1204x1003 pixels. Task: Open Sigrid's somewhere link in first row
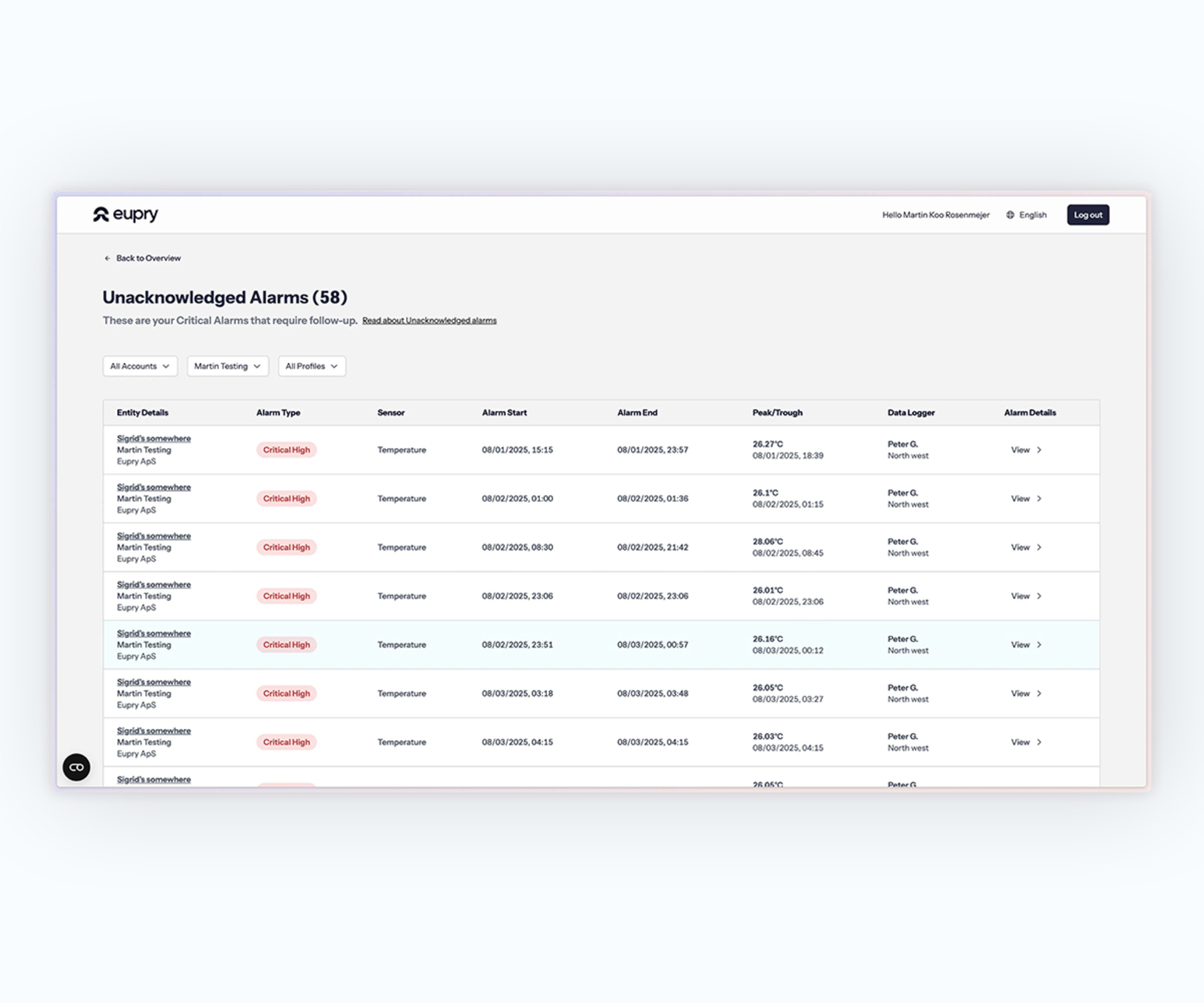(x=154, y=438)
